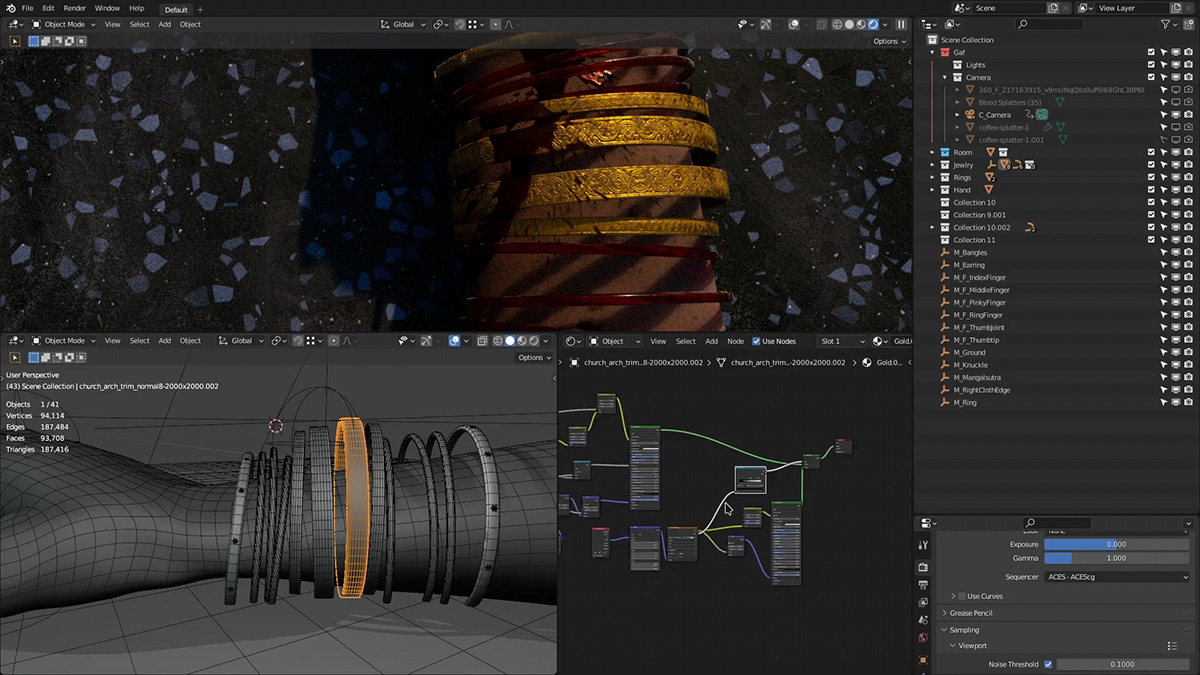Toggle snapping magnet in the top viewport header

click(460, 24)
